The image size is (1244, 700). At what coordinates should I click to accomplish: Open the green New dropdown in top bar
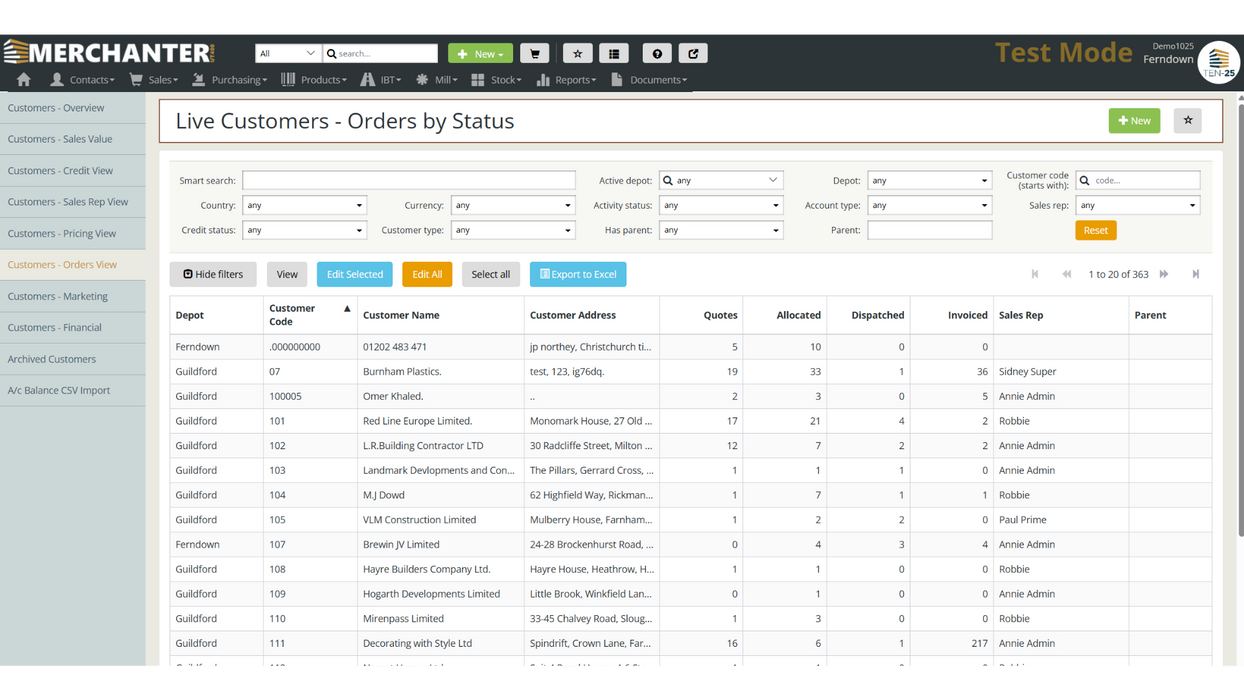(480, 53)
